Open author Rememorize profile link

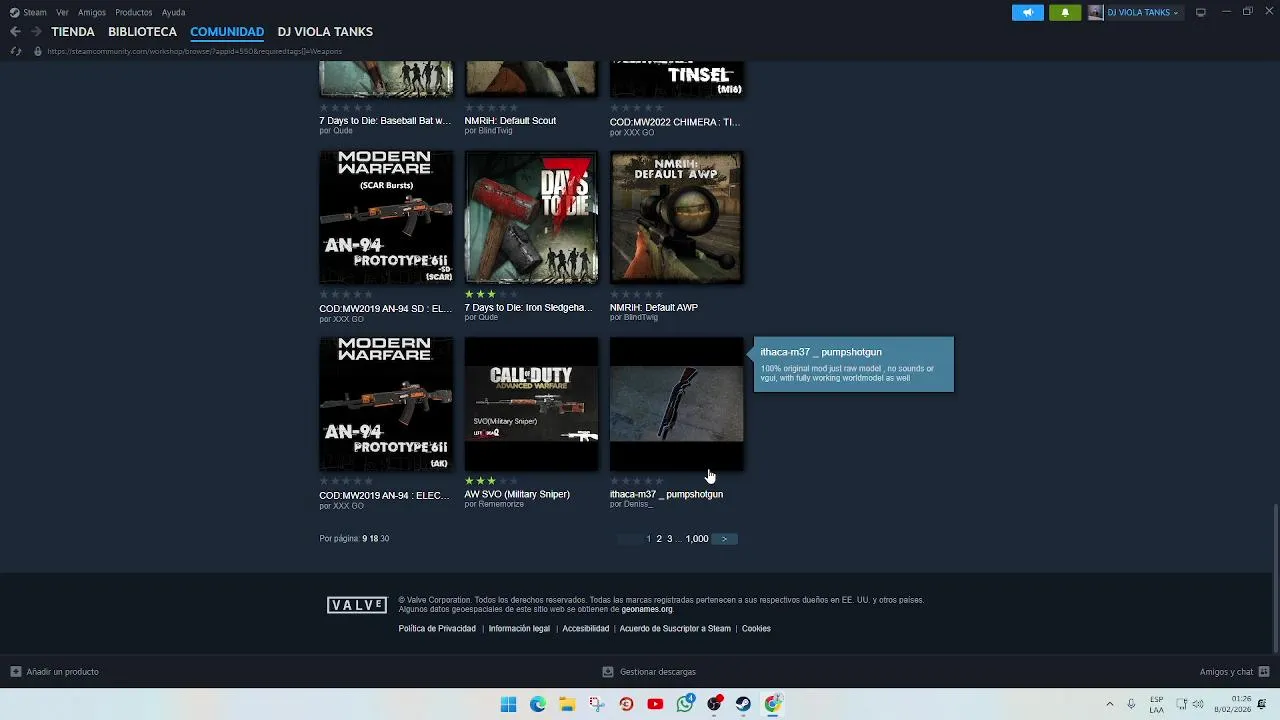(501, 505)
